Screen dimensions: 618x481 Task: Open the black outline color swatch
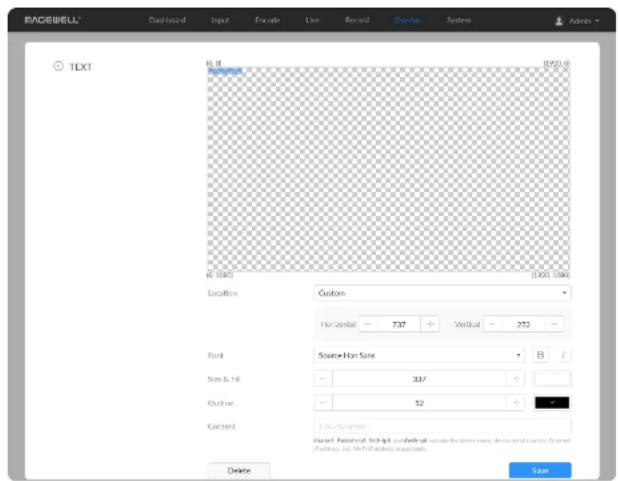pyautogui.click(x=552, y=403)
